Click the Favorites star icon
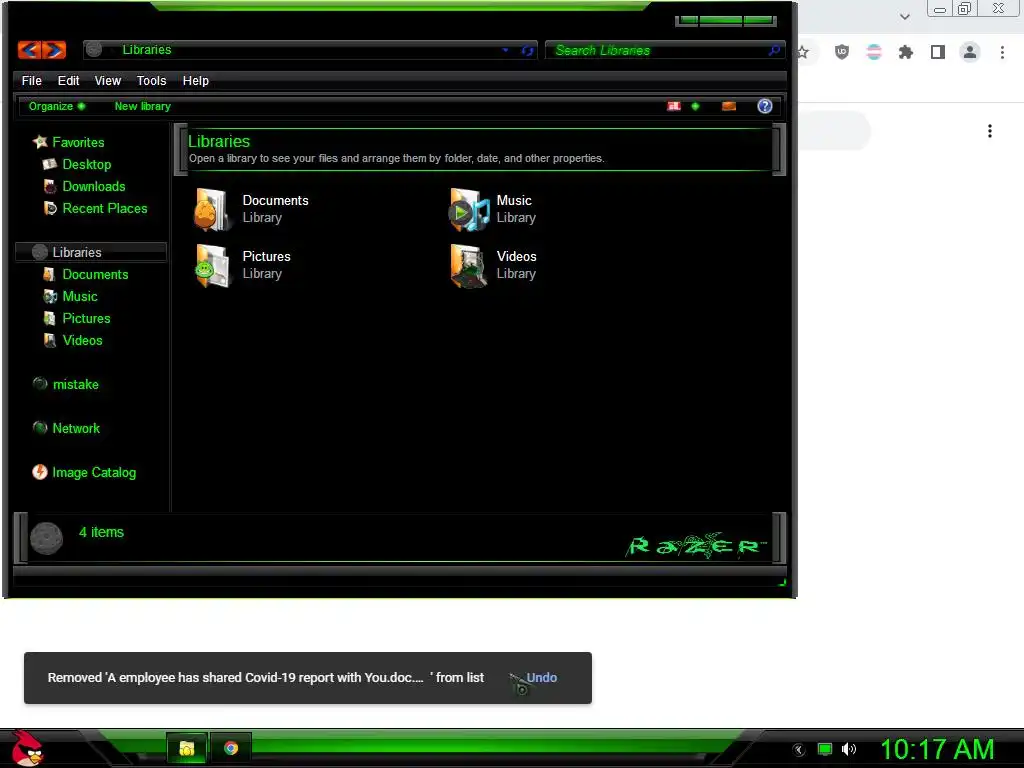The height and width of the screenshot is (768, 1024). 40,142
